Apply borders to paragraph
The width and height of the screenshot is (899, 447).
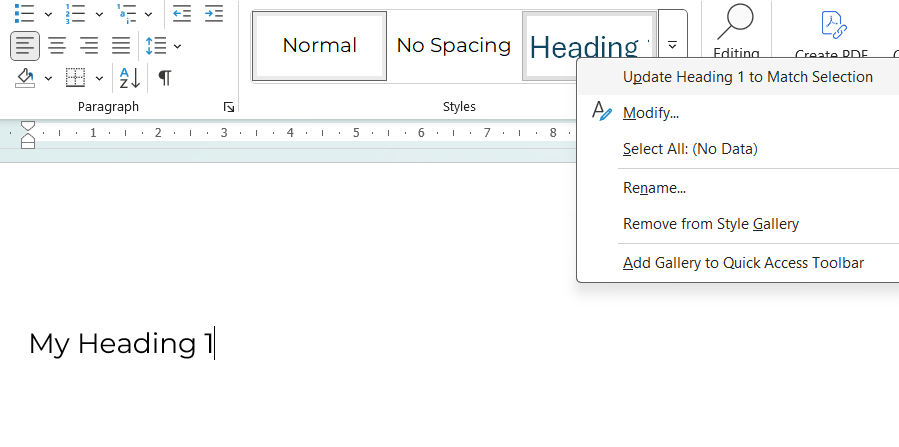[x=75, y=77]
